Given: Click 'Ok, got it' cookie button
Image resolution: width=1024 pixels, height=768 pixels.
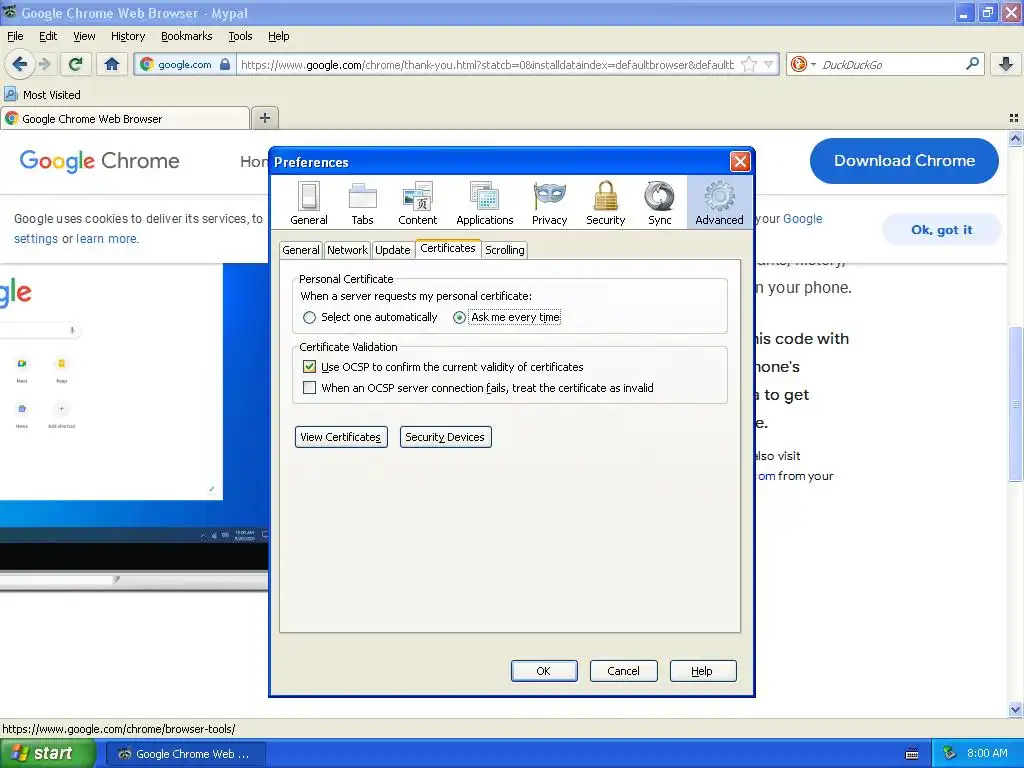Looking at the screenshot, I should [x=941, y=229].
